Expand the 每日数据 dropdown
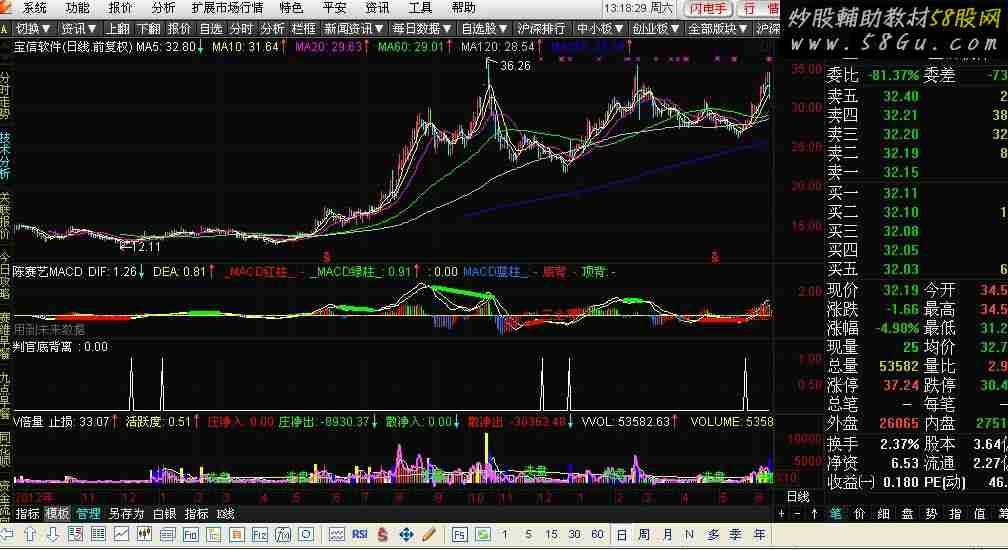 click(x=423, y=29)
